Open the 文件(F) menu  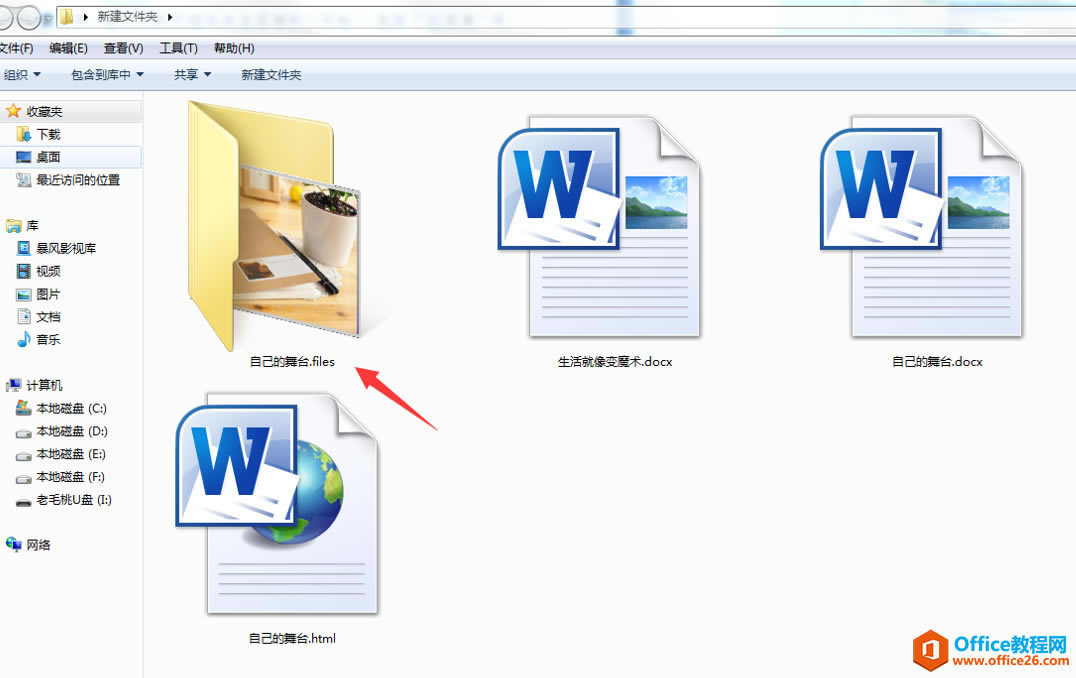point(16,48)
